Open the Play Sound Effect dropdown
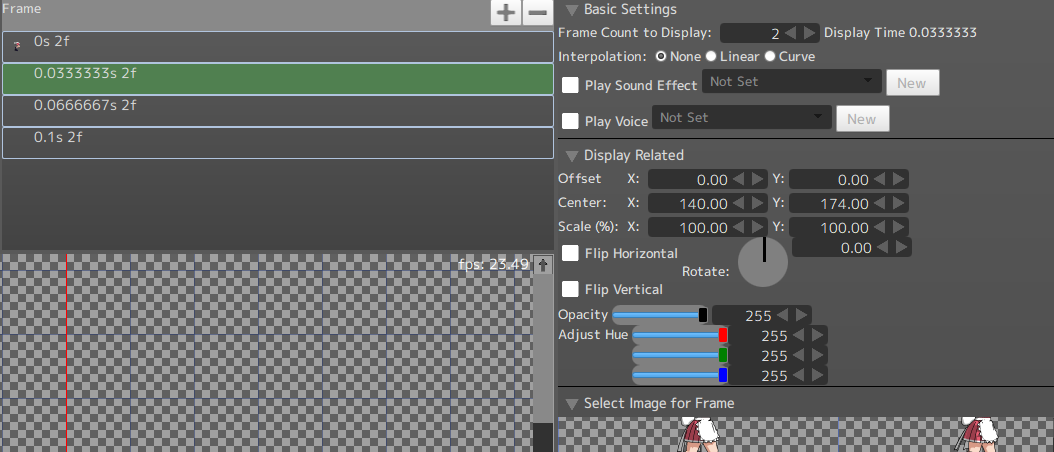The width and height of the screenshot is (1054, 452). tap(792, 82)
